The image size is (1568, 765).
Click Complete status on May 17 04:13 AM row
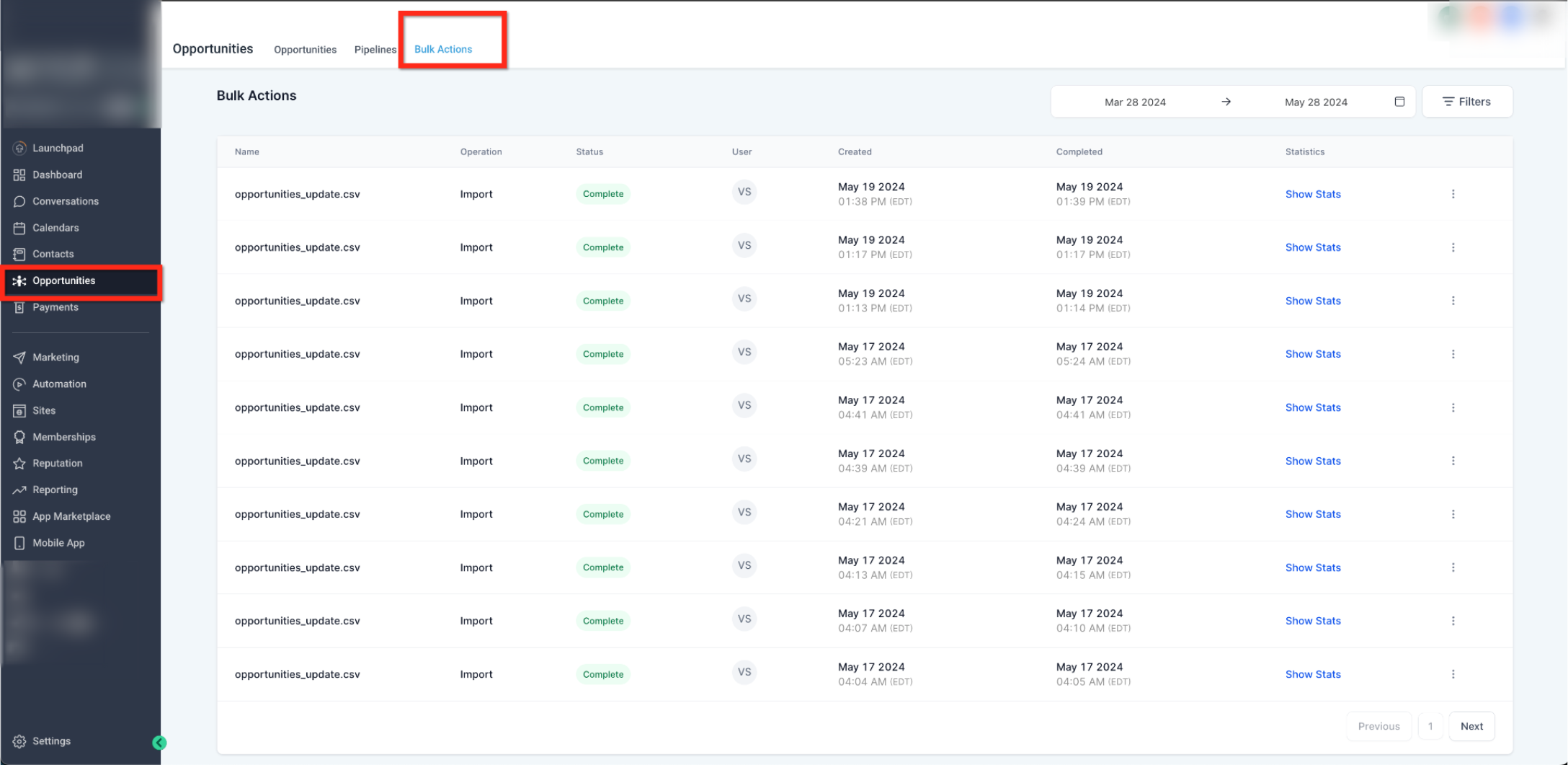pyautogui.click(x=603, y=567)
